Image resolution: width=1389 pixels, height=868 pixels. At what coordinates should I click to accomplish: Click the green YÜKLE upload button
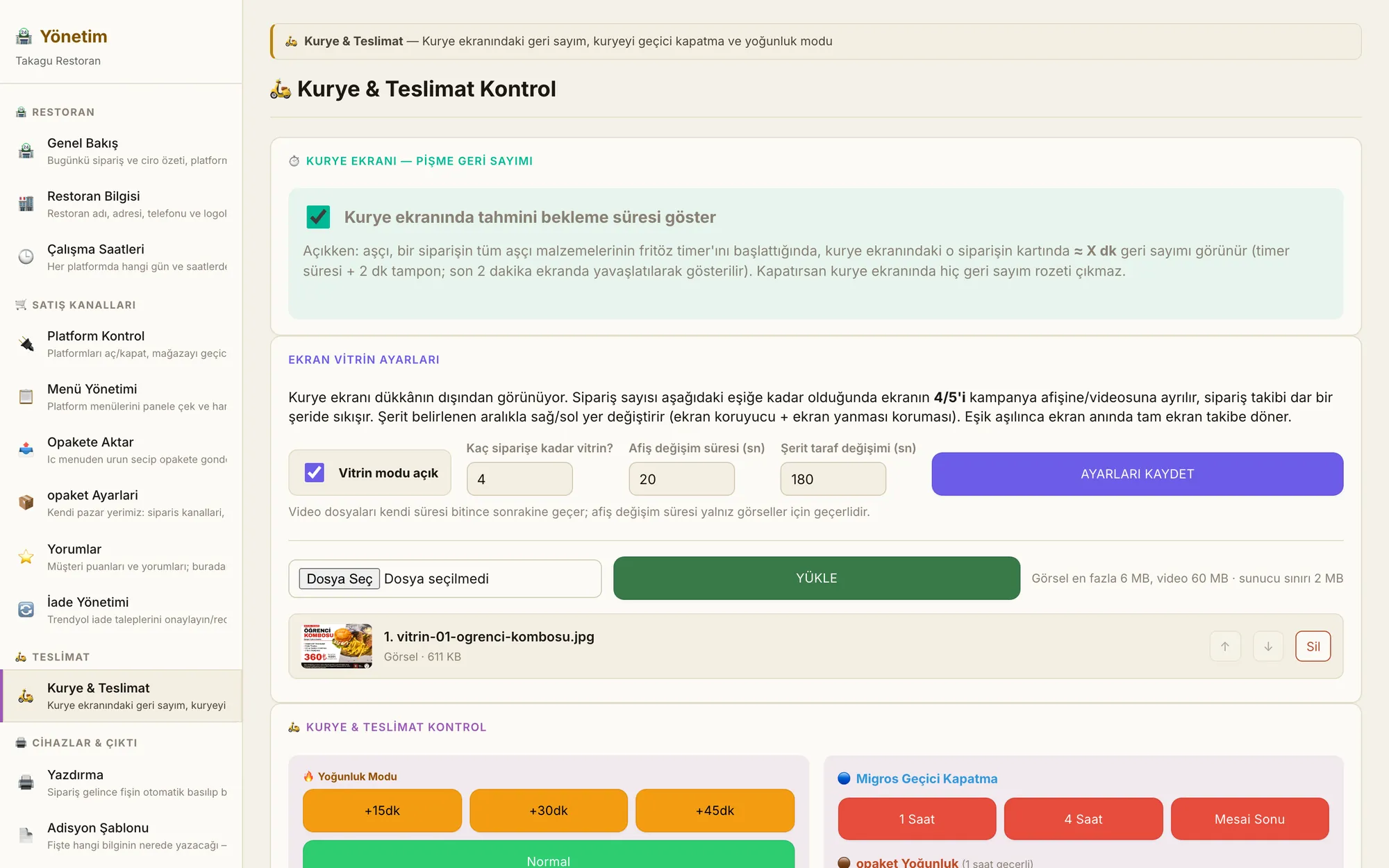point(816,578)
